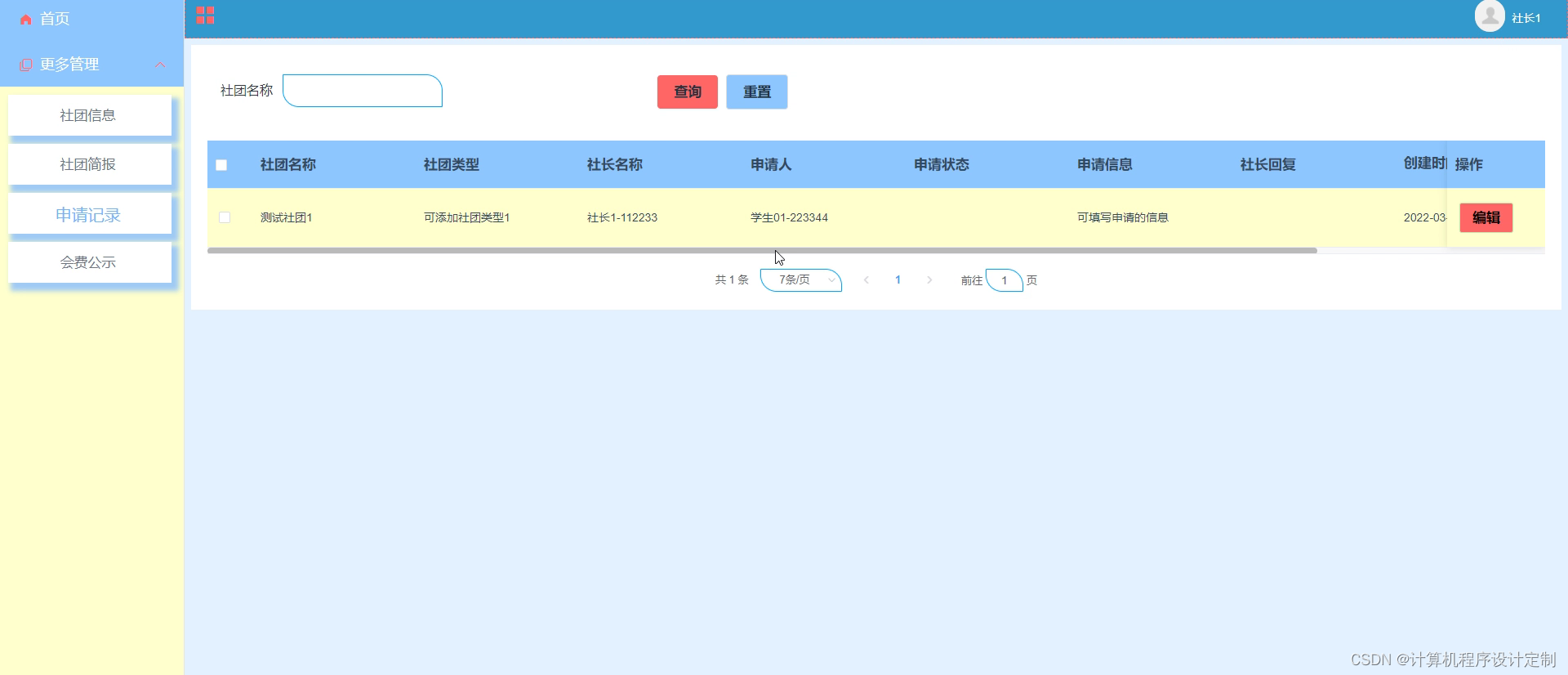Click the 更多管理 menu icon
The width and height of the screenshot is (1568, 675).
(x=26, y=65)
